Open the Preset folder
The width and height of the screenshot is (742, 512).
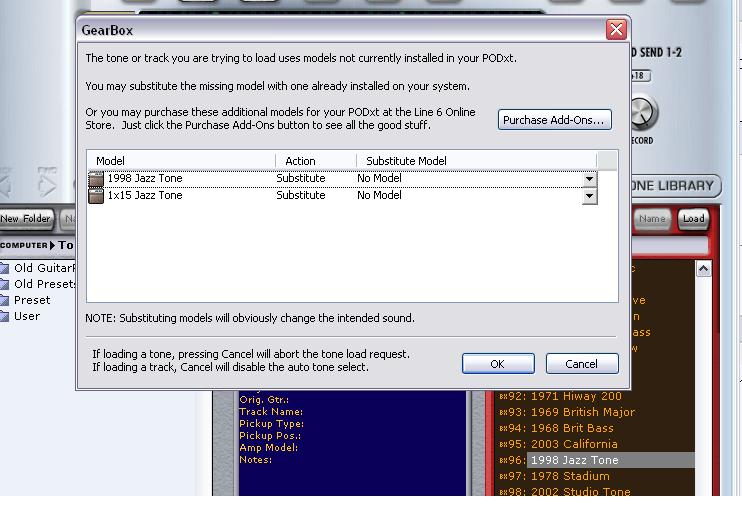(x=32, y=300)
